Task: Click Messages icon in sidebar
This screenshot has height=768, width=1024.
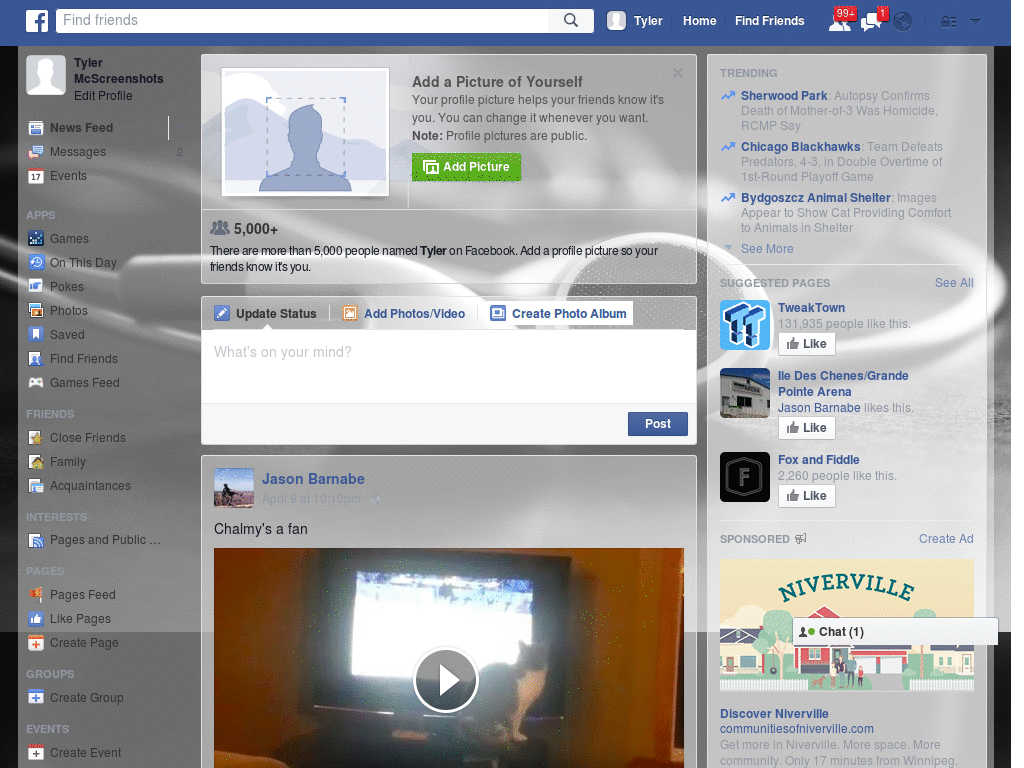Action: click(36, 152)
